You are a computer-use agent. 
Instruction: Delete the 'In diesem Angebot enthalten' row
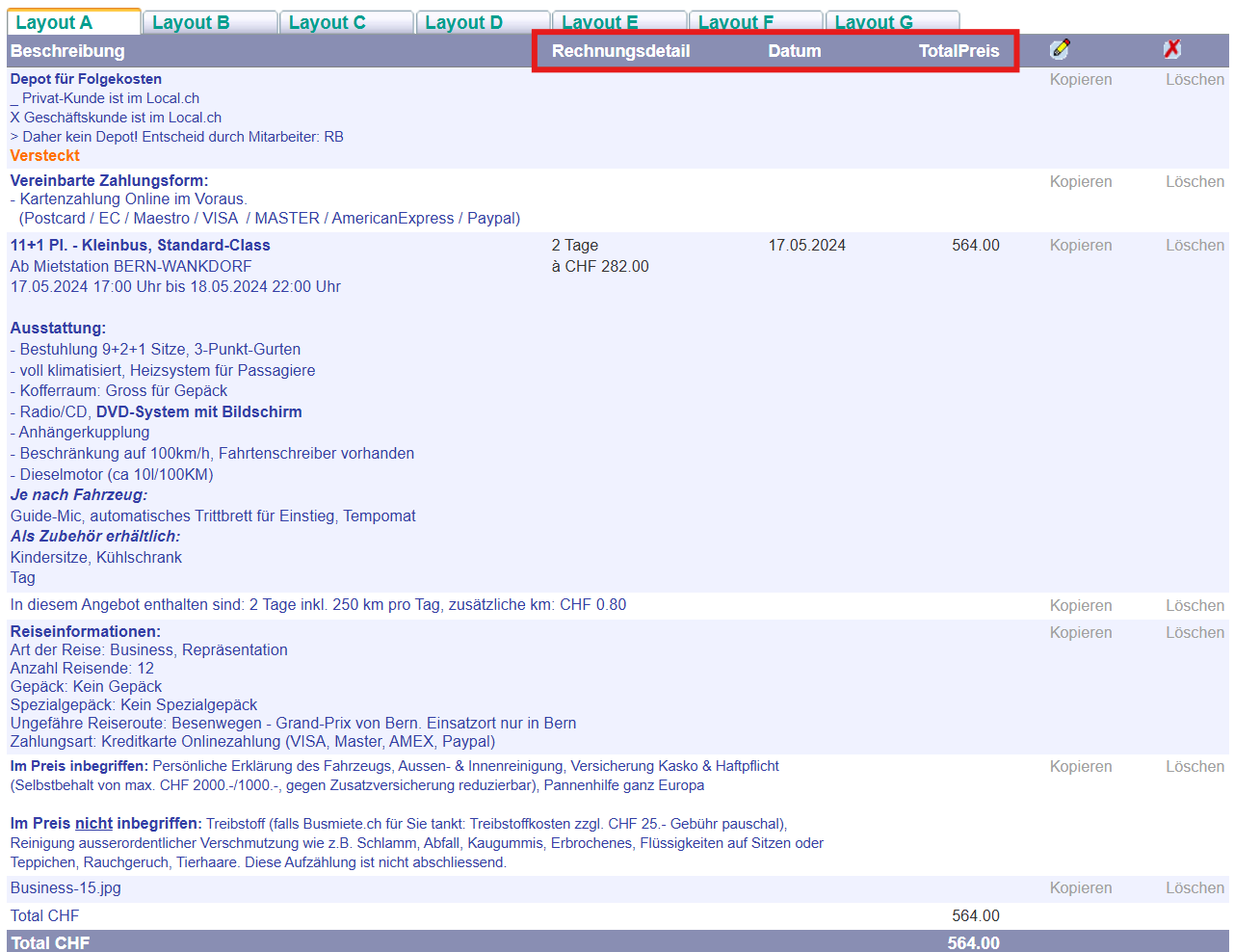coord(1195,606)
